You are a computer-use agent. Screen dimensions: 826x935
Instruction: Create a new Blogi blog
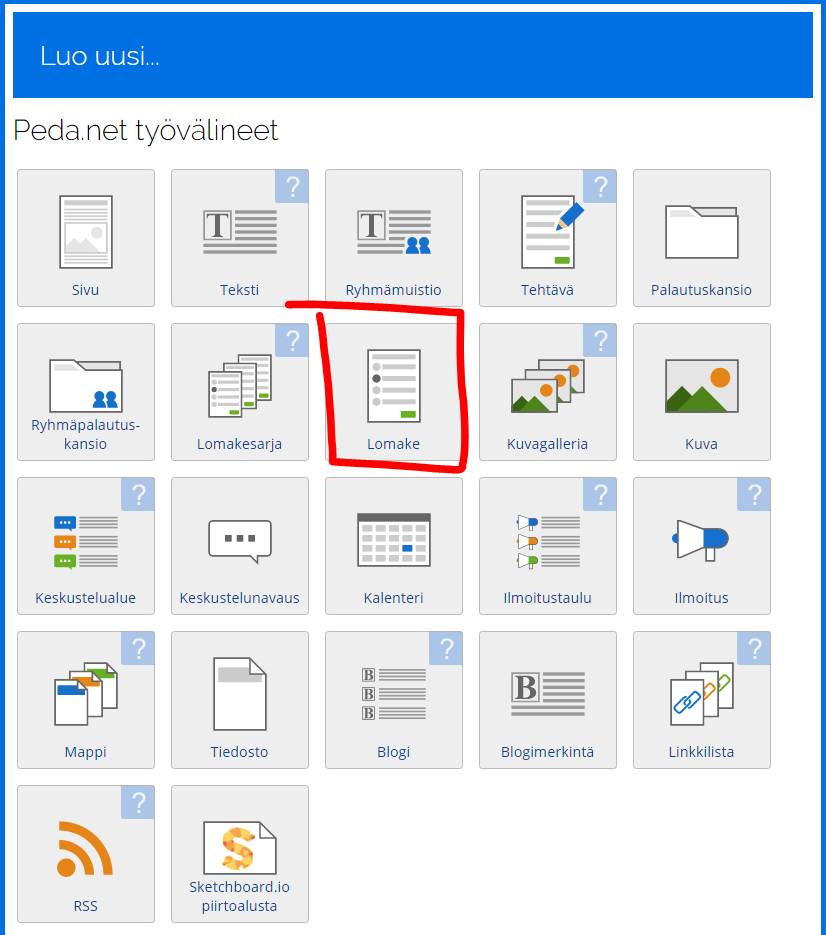point(394,700)
